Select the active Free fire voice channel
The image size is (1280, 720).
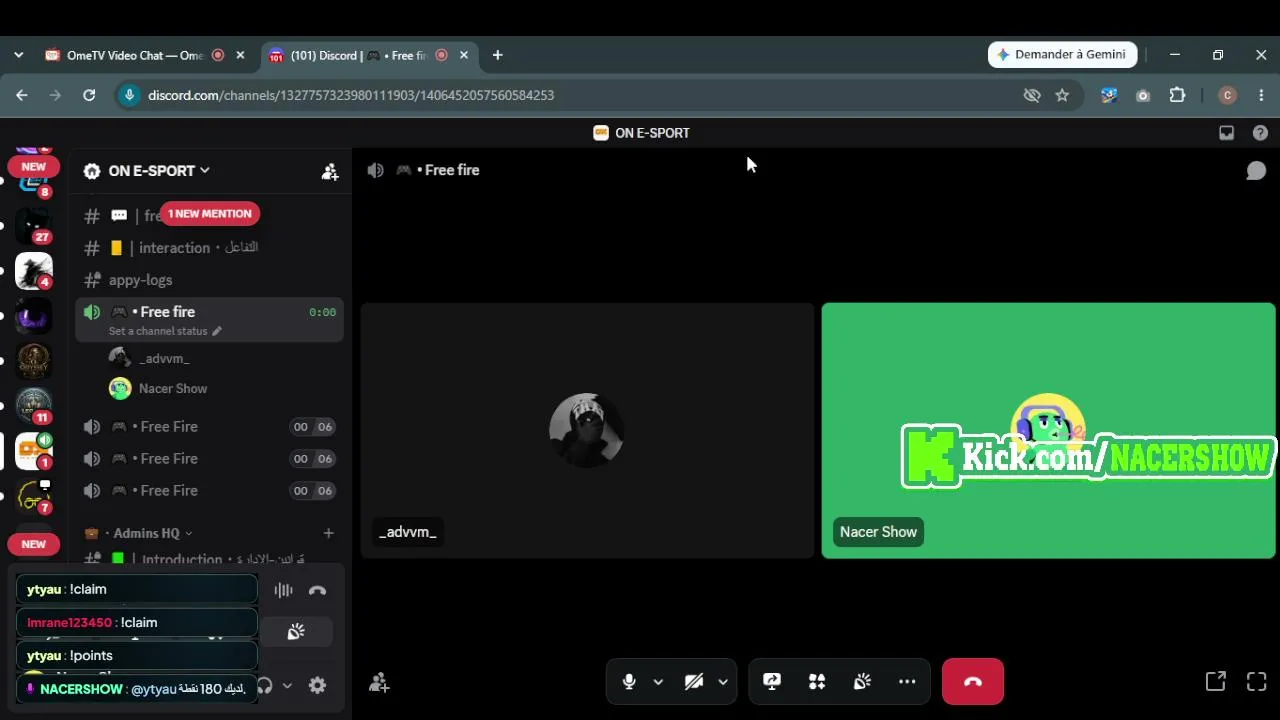[210, 320]
